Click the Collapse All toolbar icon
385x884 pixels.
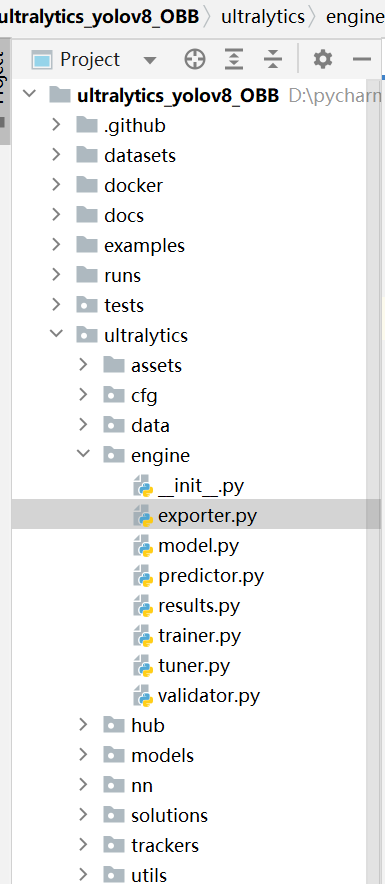(x=273, y=59)
